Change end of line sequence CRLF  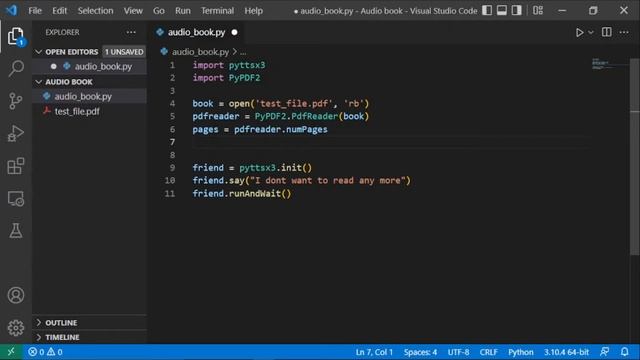click(489, 352)
